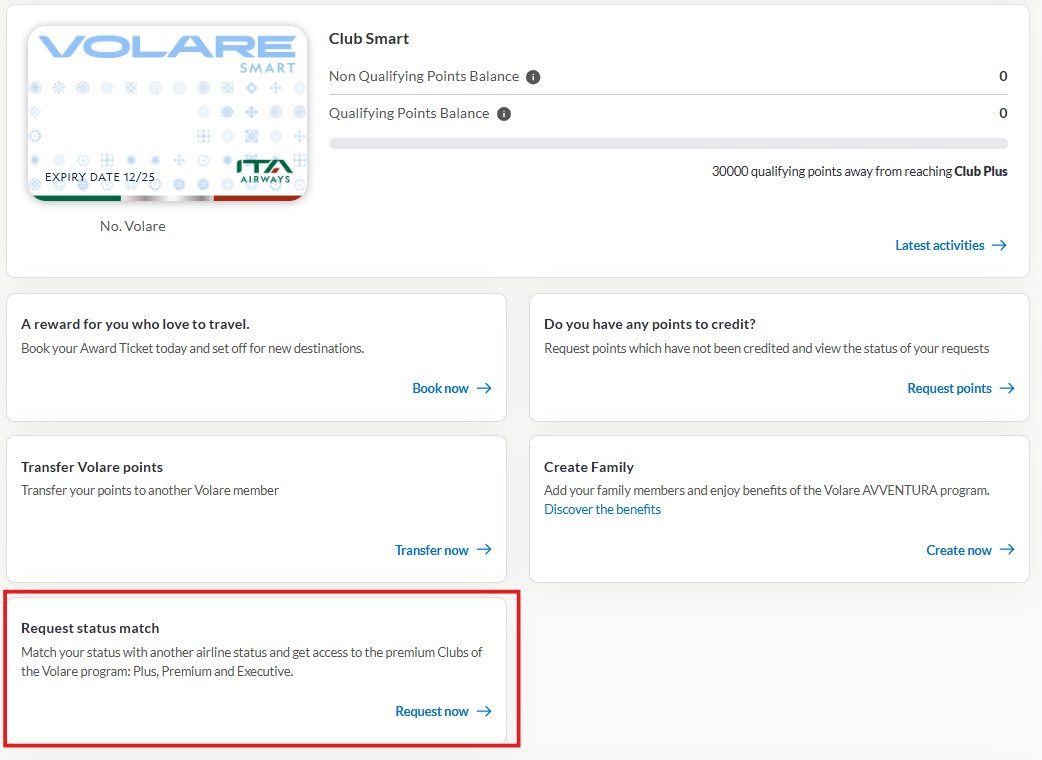The image size is (1042, 760).
Task: Click the arrow icon next to Transfer now
Action: click(x=484, y=549)
